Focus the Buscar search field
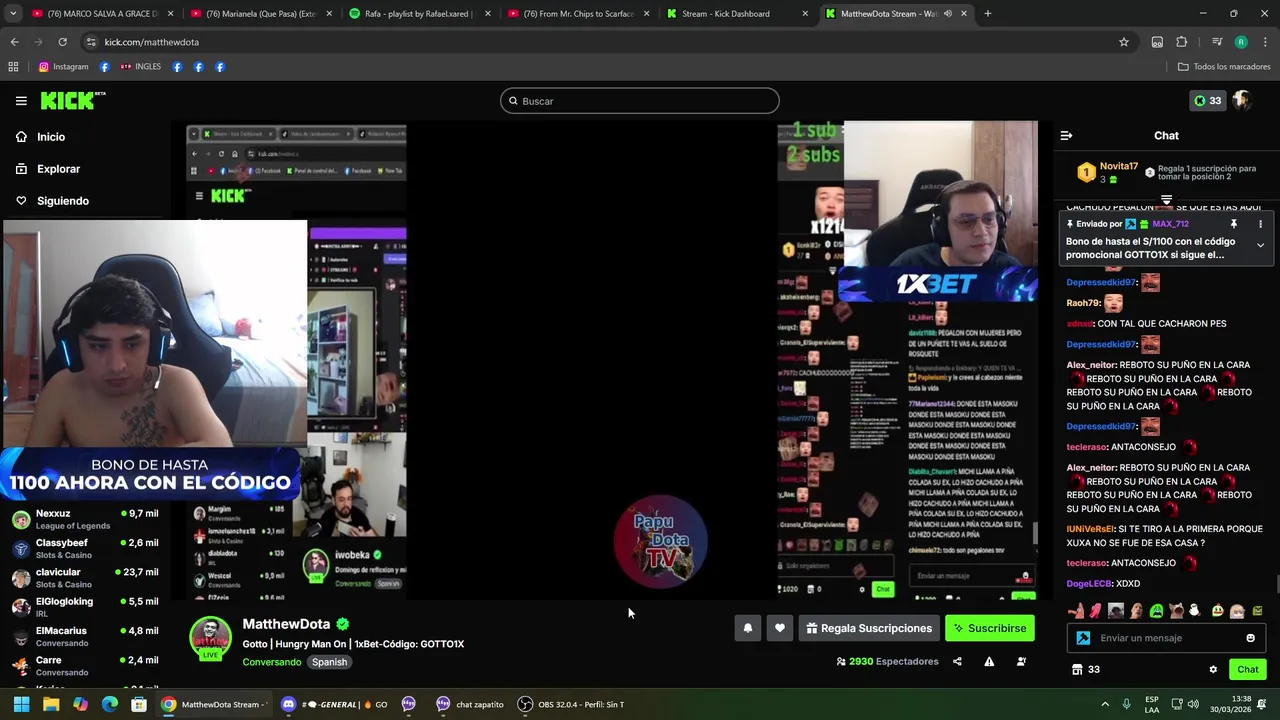1280x720 pixels. [x=640, y=101]
